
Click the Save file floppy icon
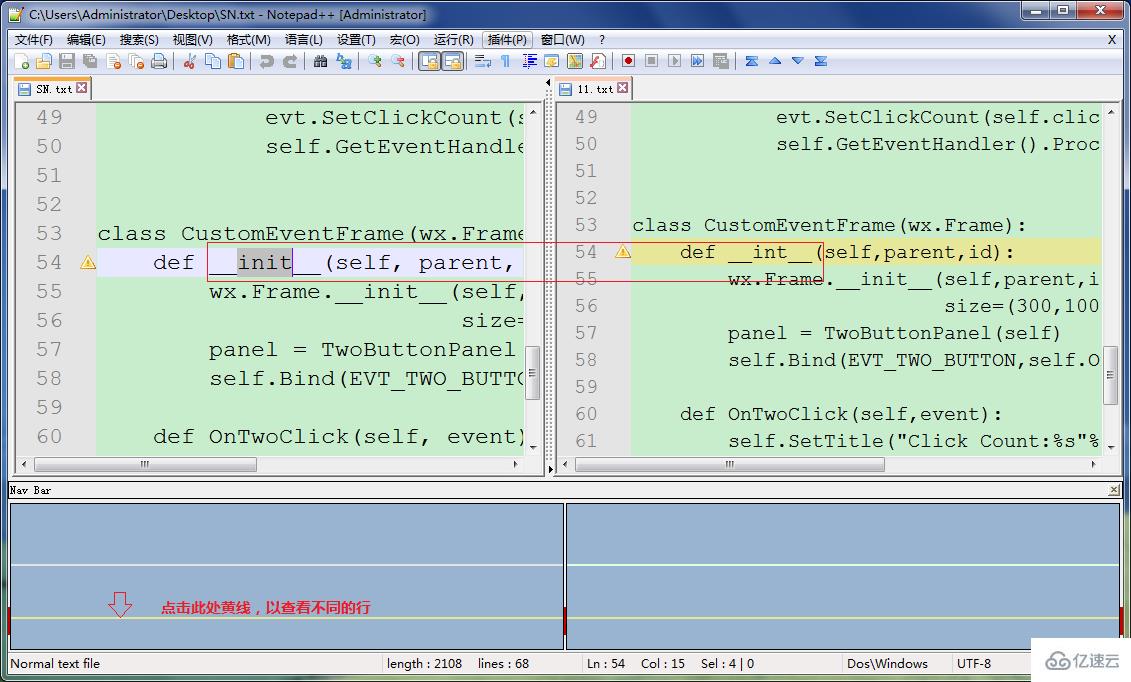coord(67,61)
